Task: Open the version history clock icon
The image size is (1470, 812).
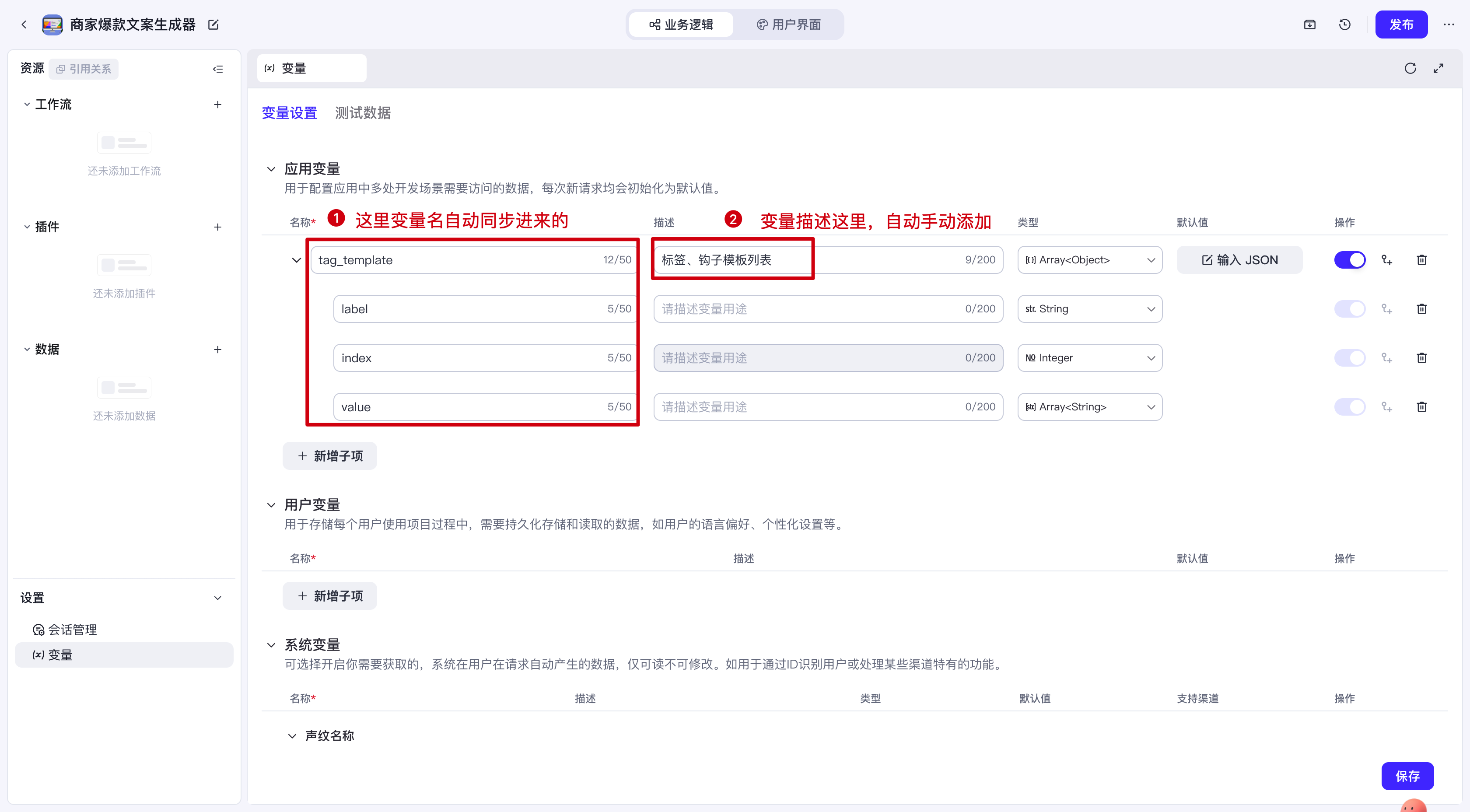Action: [x=1344, y=24]
